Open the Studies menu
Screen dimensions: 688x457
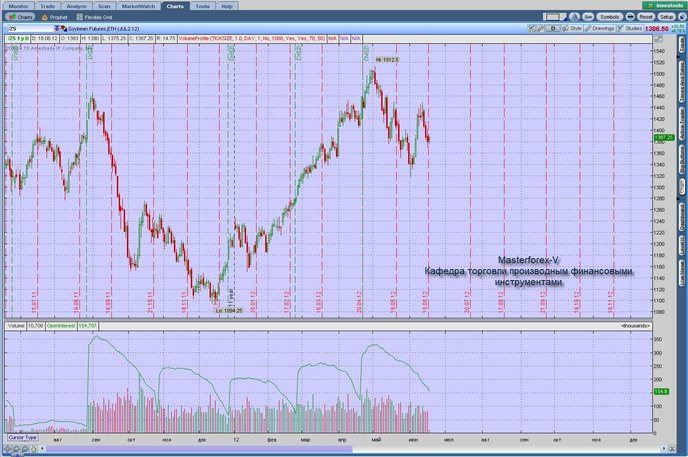click(630, 28)
